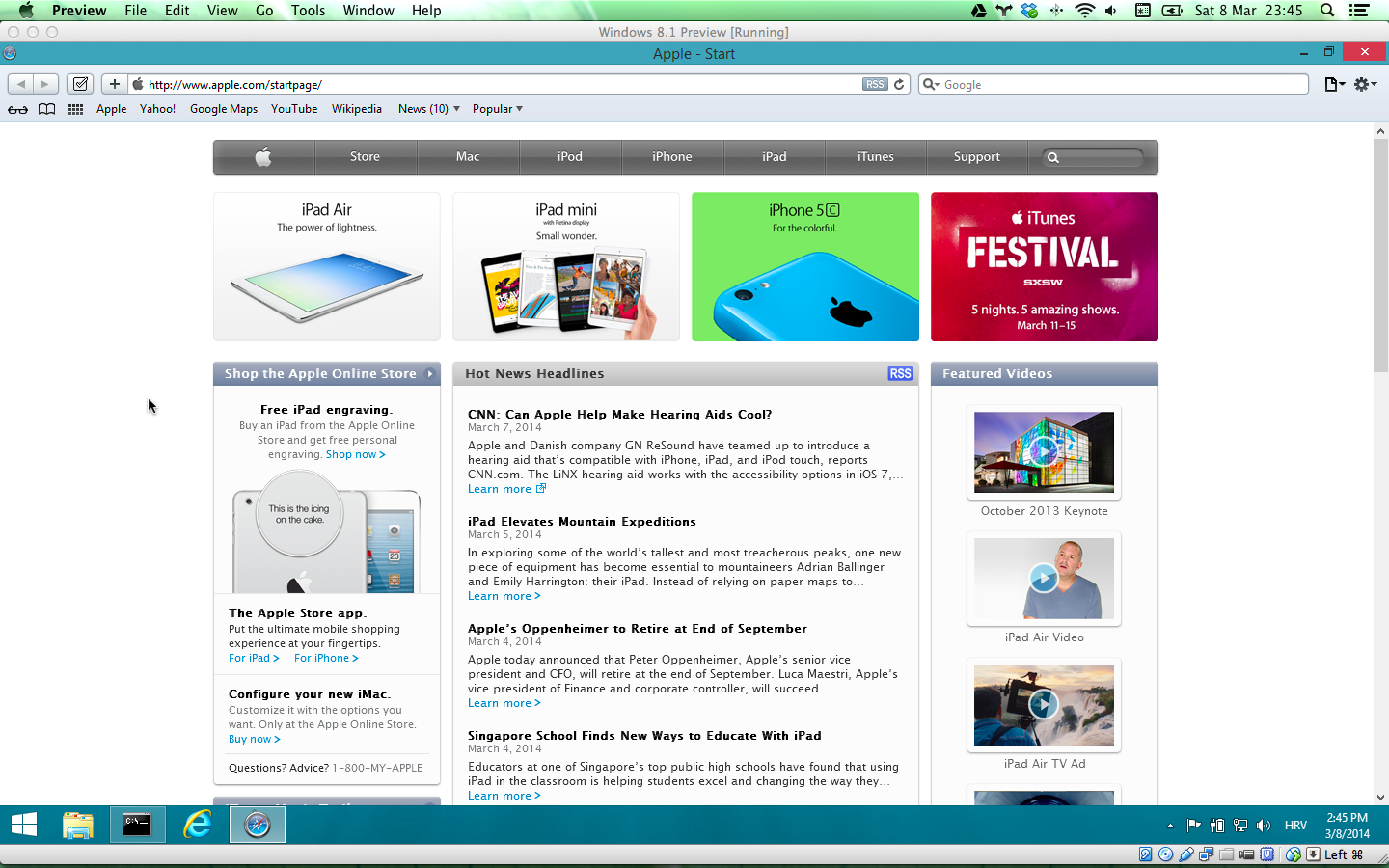Click the page vertical scrollbar thumb
Viewport: 1389px width, 868px height.
point(1380,256)
